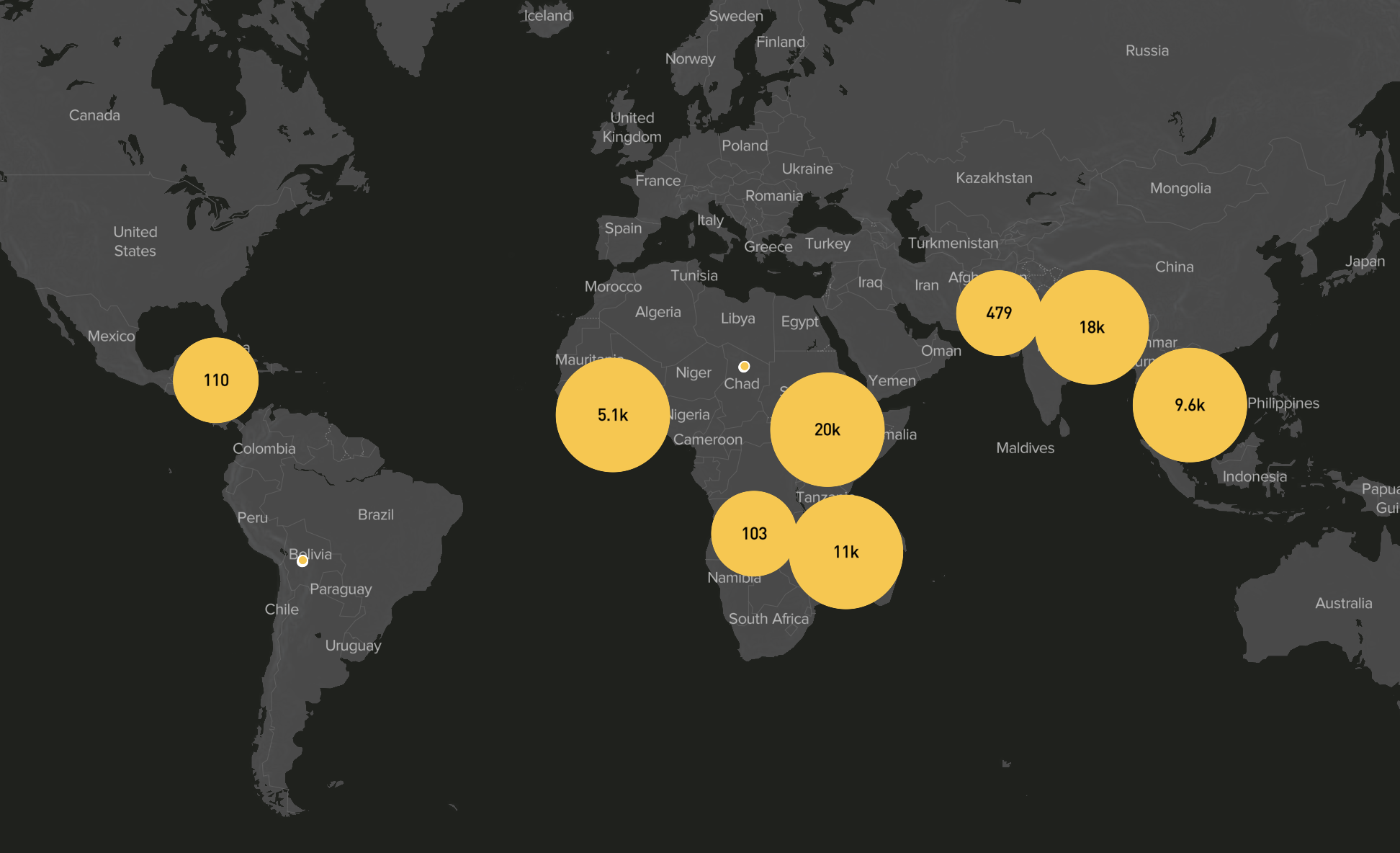Click the Canada map label
The height and width of the screenshot is (853, 1400).
coord(94,115)
